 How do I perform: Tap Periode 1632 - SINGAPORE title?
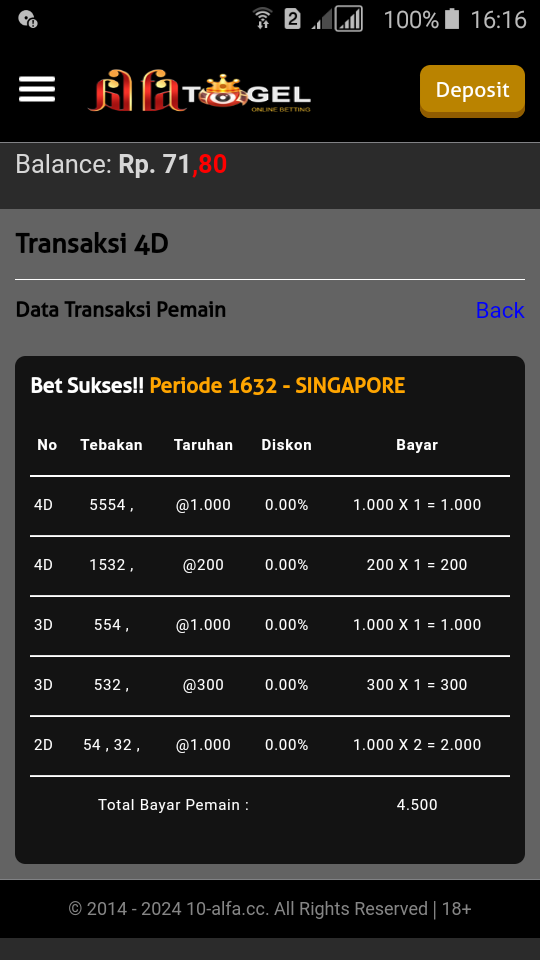coord(277,386)
